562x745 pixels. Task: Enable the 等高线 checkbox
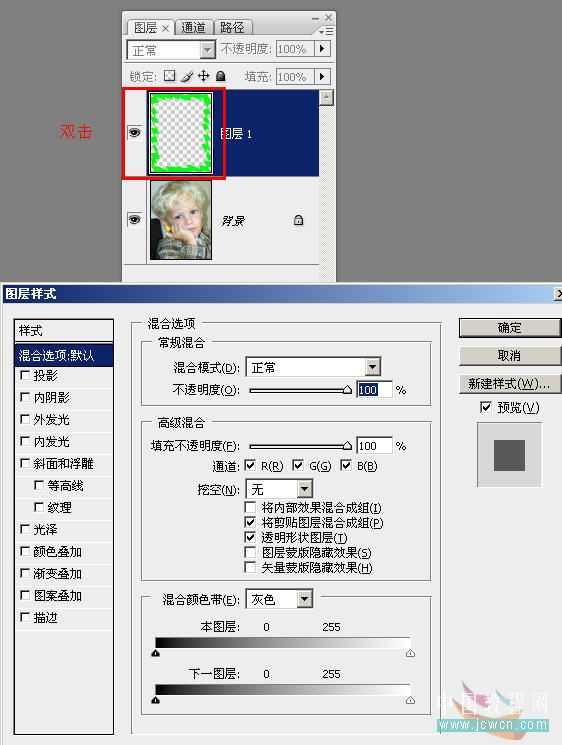(39, 485)
